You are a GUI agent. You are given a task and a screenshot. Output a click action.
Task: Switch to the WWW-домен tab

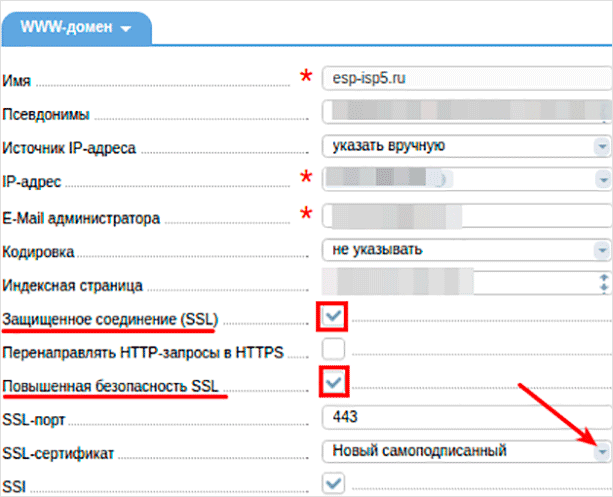coord(70,28)
